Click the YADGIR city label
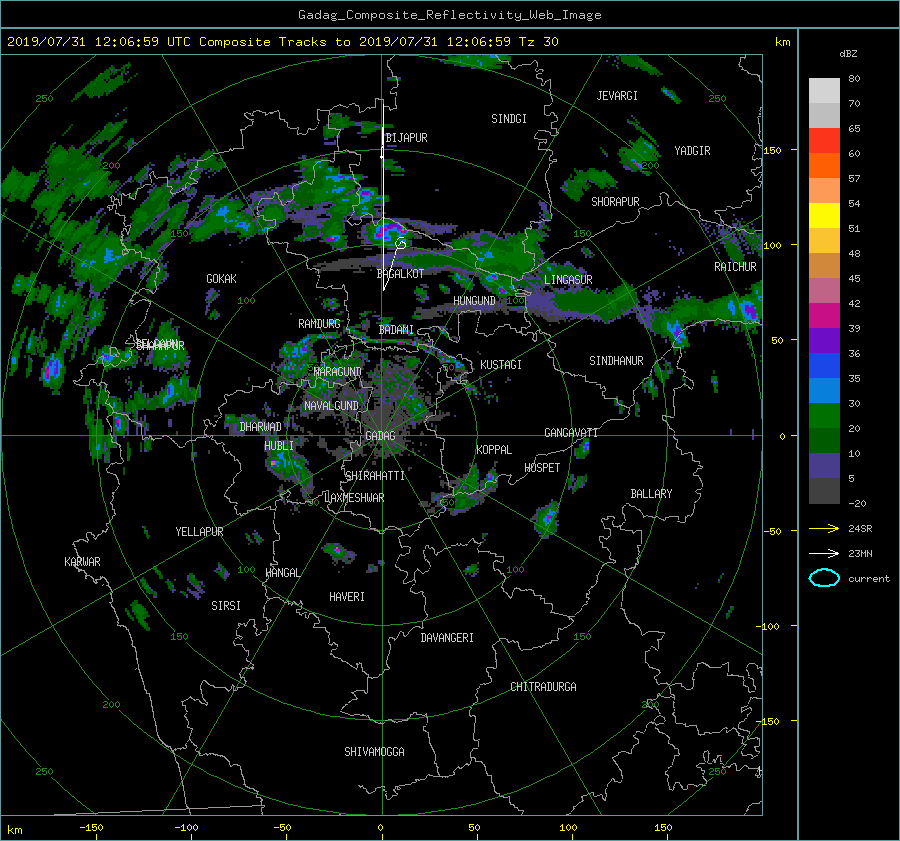This screenshot has height=841, width=900. [692, 151]
